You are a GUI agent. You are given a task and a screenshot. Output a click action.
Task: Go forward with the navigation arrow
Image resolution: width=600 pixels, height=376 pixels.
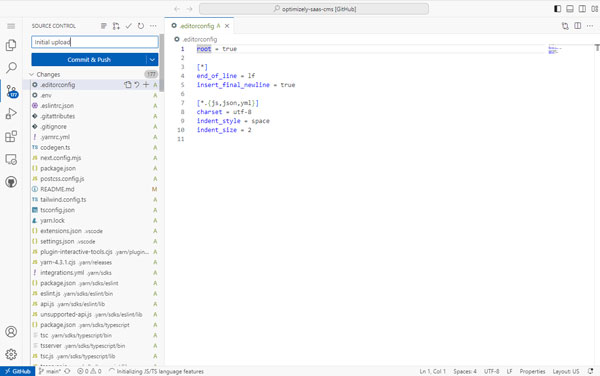pos(189,9)
